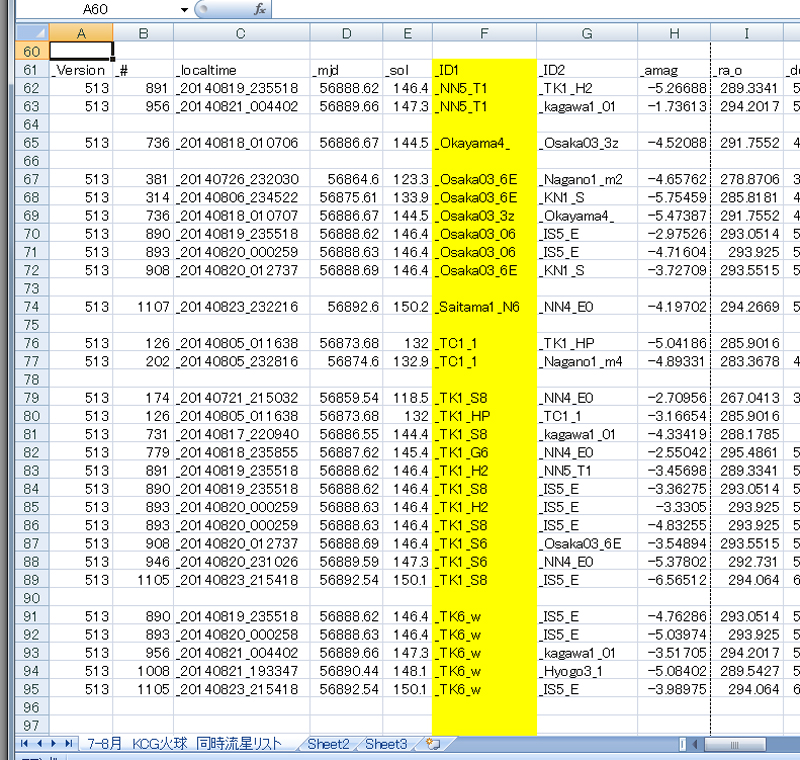Click the _mjd header cell
This screenshot has width=800, height=760.
click(346, 70)
